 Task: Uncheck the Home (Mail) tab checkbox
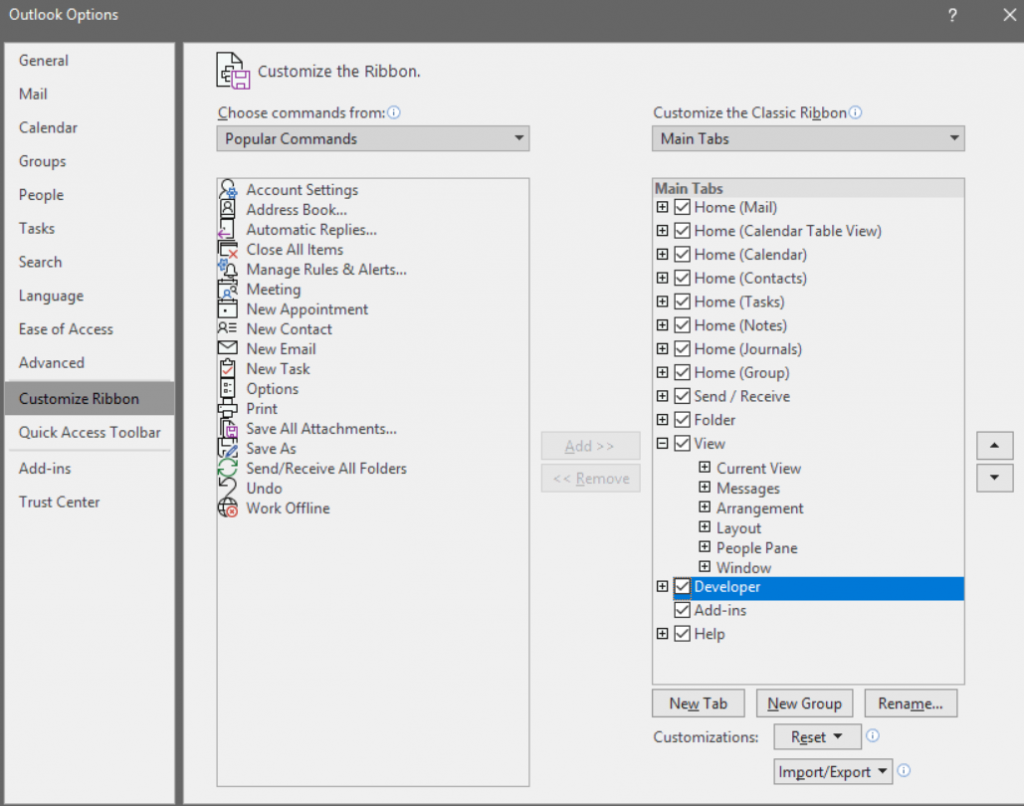[682, 207]
